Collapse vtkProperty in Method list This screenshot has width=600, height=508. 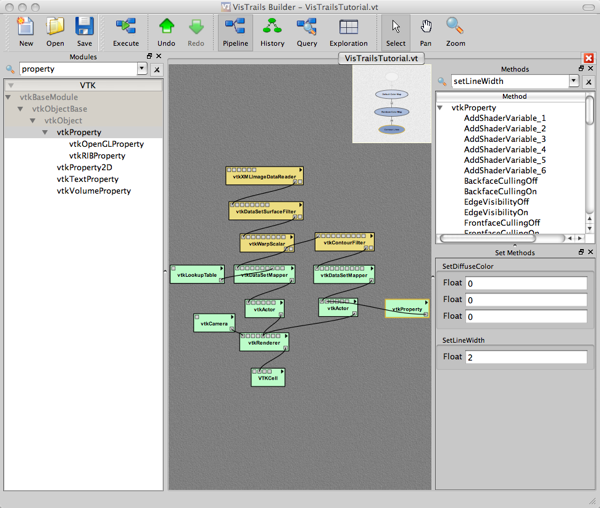point(440,108)
